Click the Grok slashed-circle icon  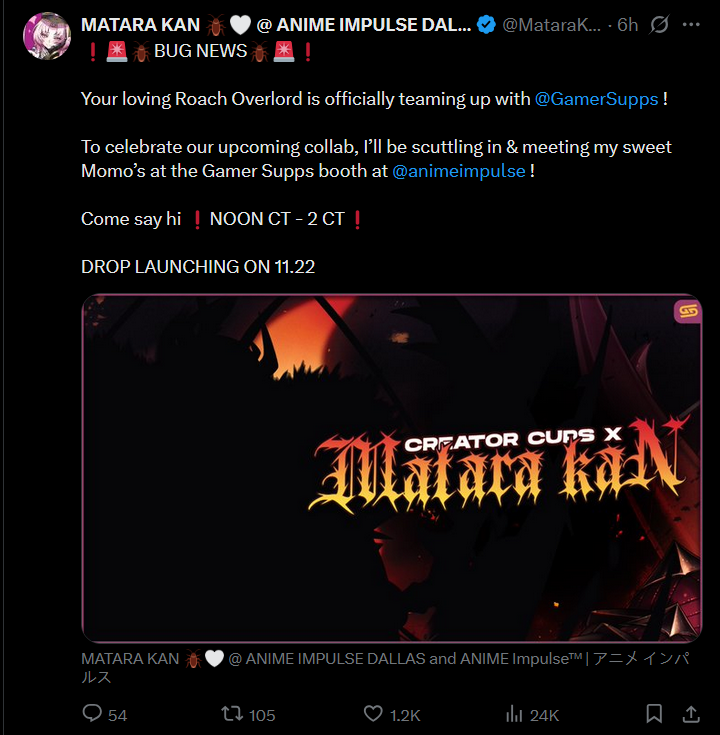[659, 25]
